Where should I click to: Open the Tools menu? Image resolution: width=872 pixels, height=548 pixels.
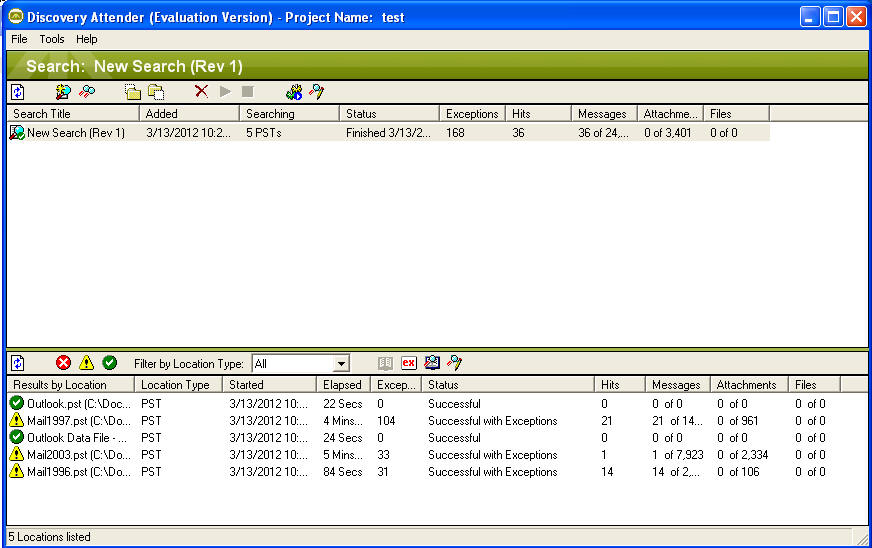52,39
